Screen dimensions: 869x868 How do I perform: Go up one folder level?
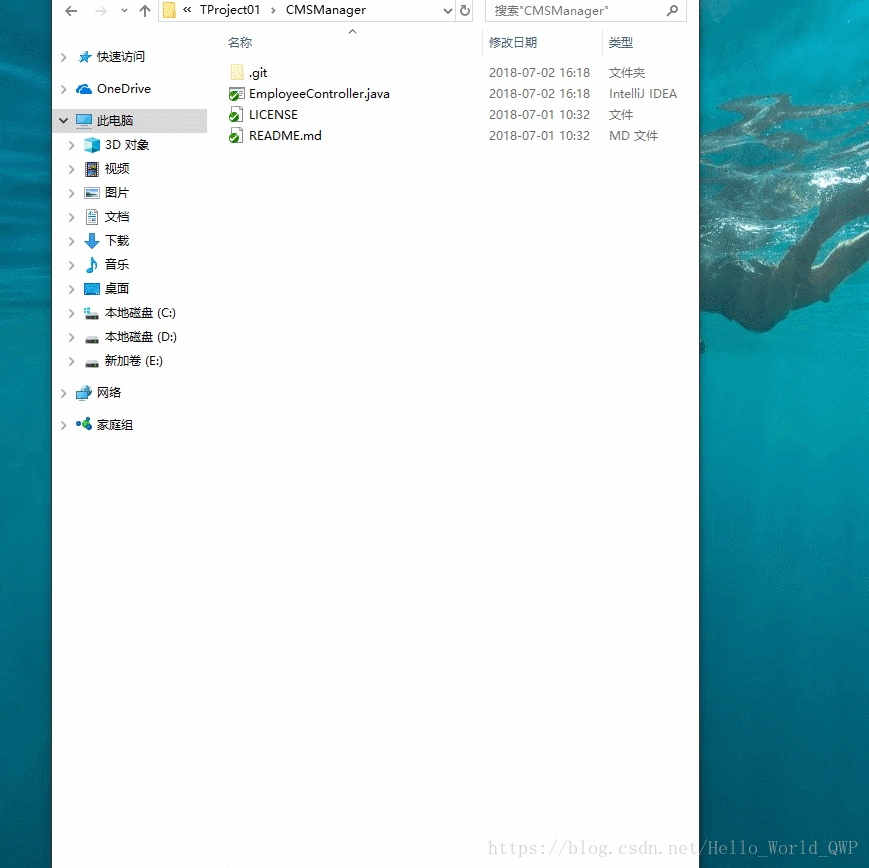145,11
